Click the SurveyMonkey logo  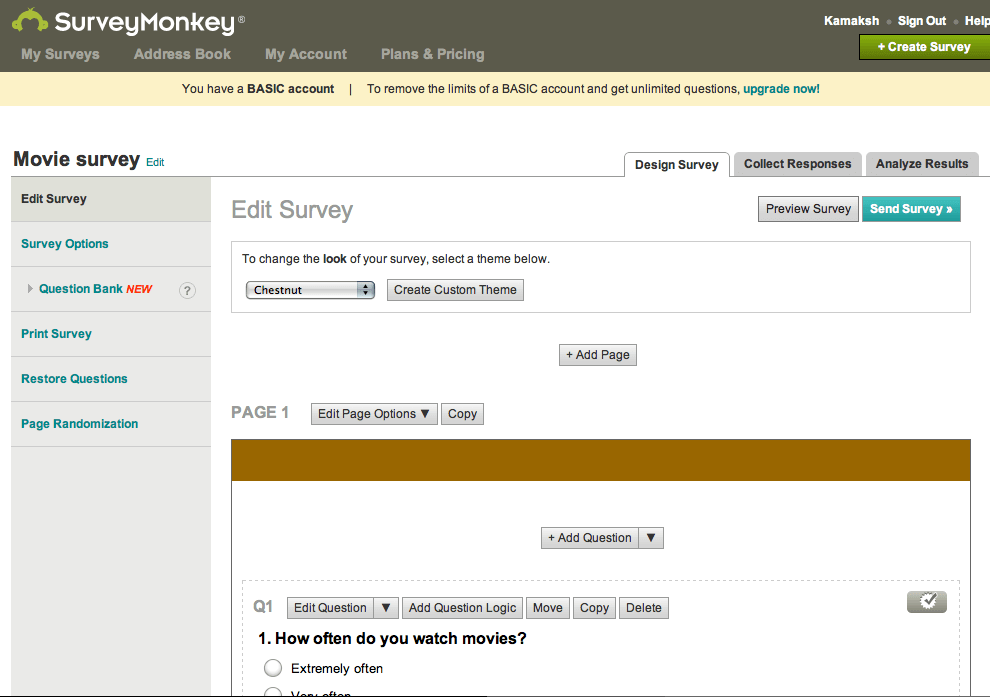point(128,21)
